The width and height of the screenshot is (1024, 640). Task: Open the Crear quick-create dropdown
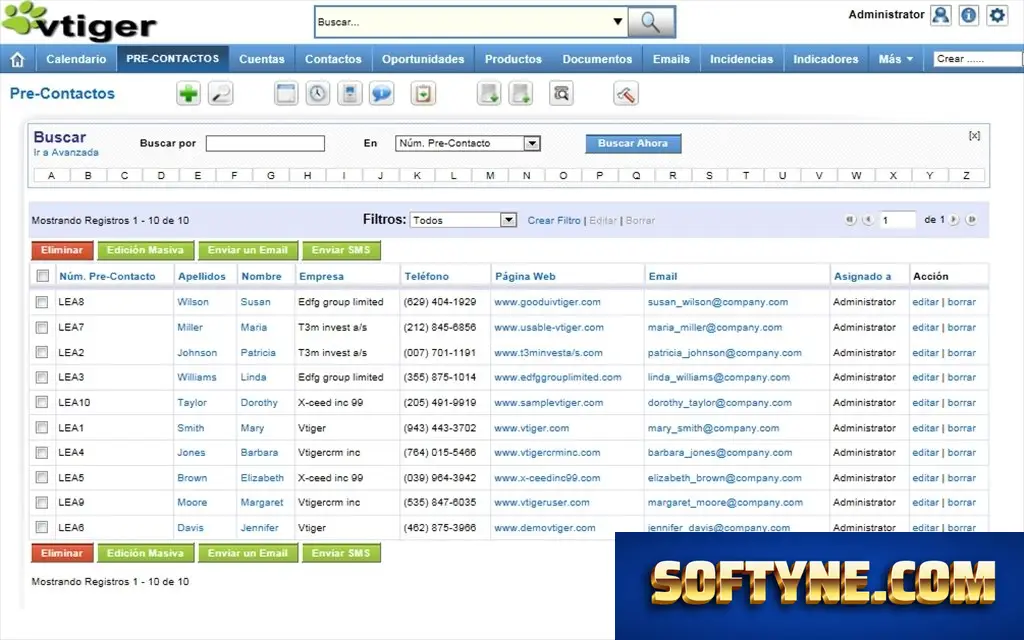978,59
